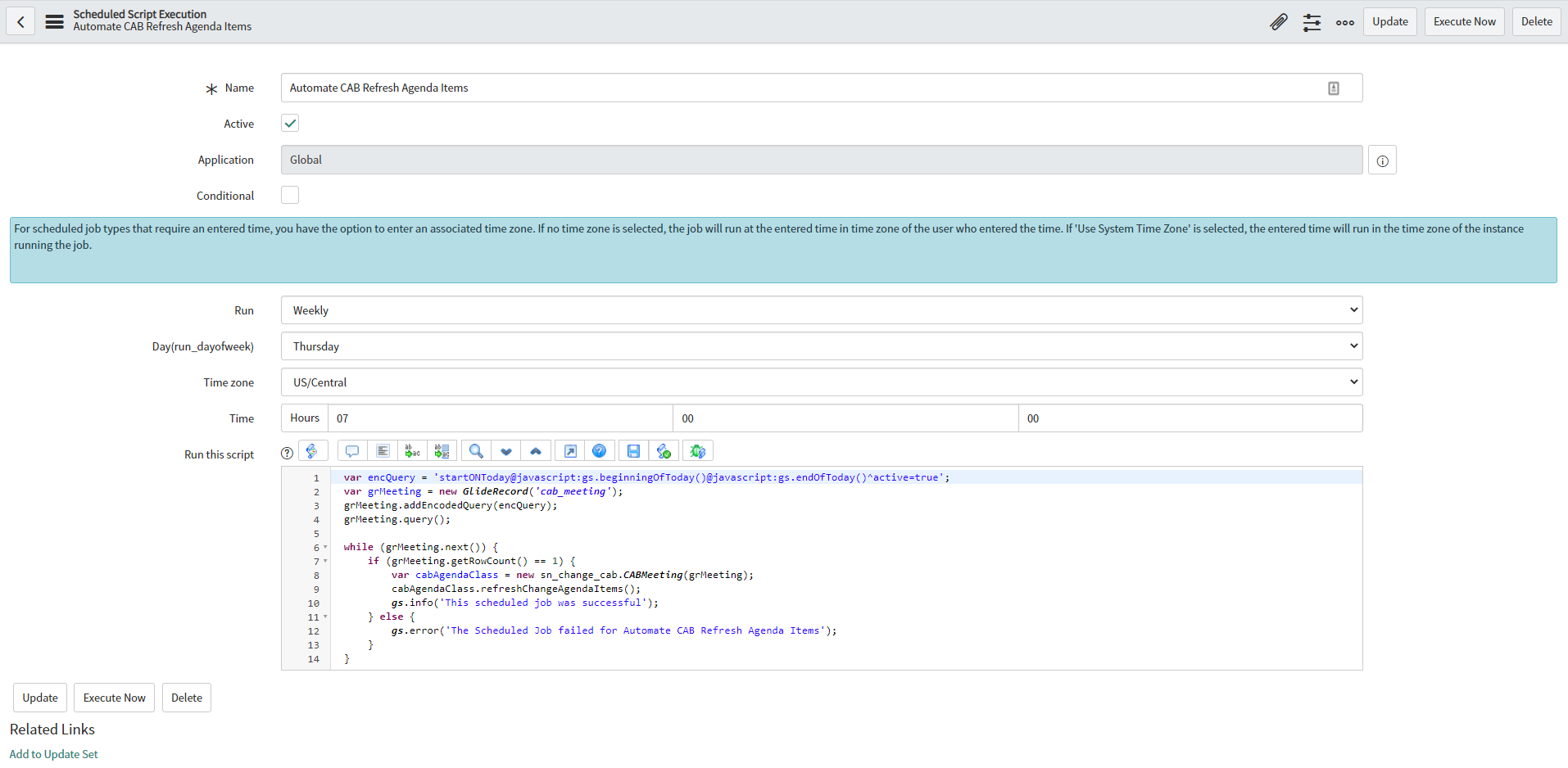Enable the Conditional checkbox
This screenshot has height=768, width=1568.
tap(289, 195)
